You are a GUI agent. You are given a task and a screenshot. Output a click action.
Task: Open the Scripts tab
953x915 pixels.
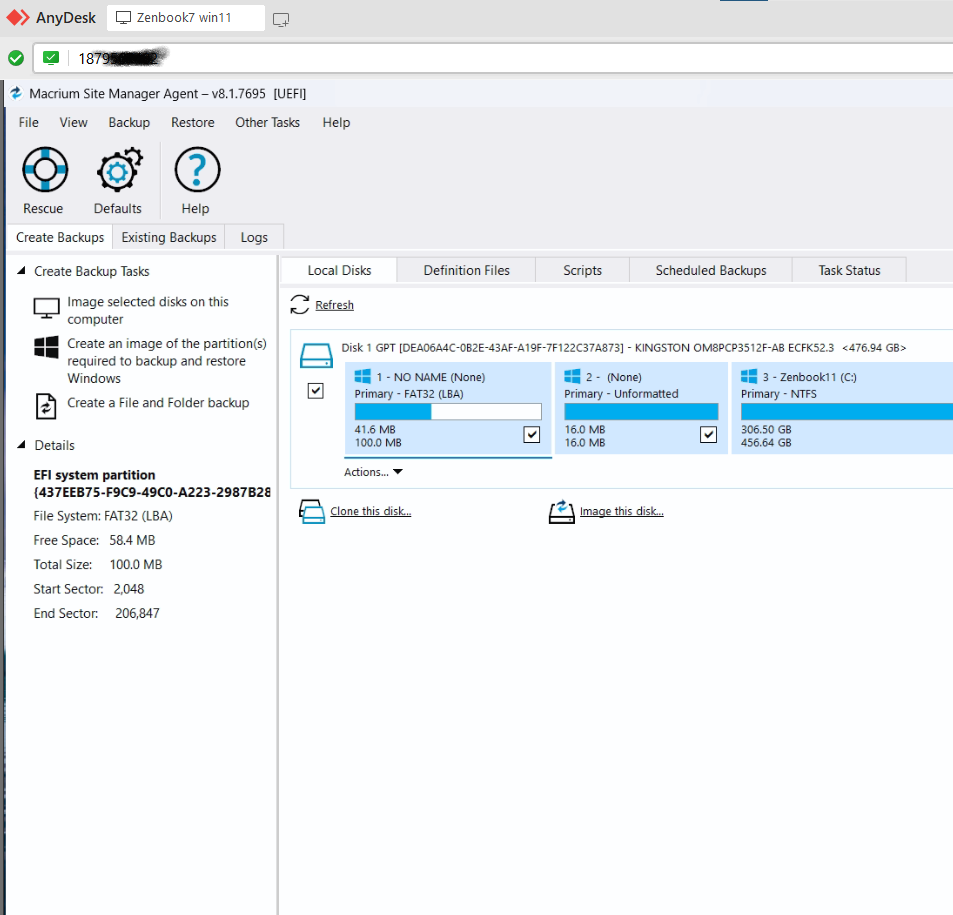582,270
